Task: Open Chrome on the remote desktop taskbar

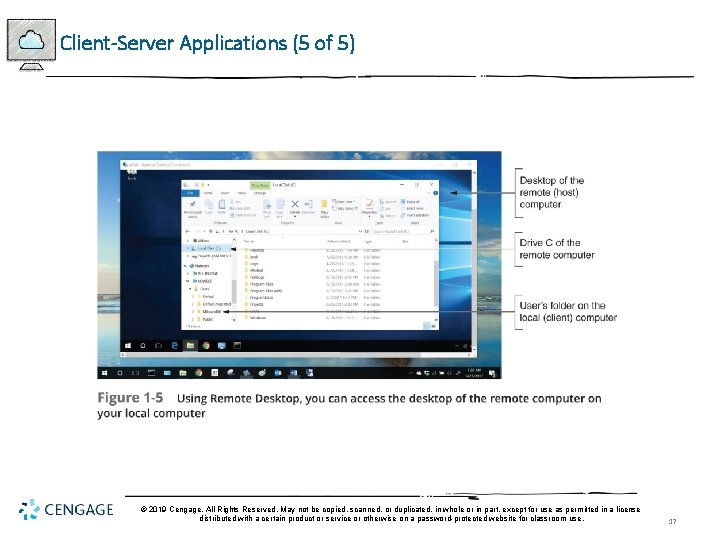Action: click(206, 346)
